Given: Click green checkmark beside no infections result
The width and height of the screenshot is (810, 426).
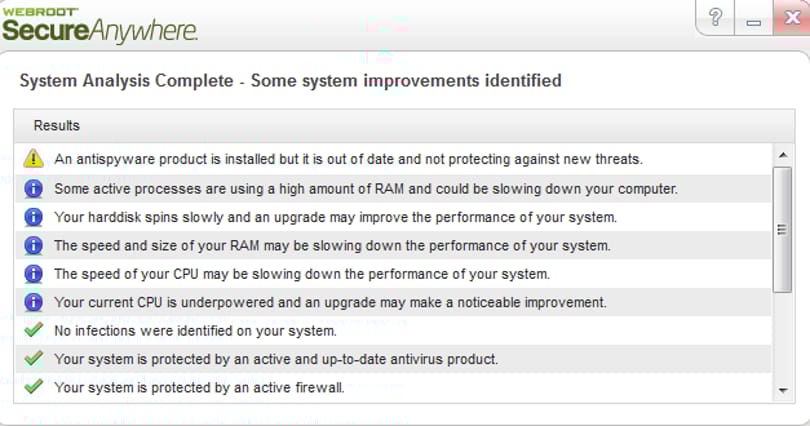Looking at the screenshot, I should tap(34, 329).
